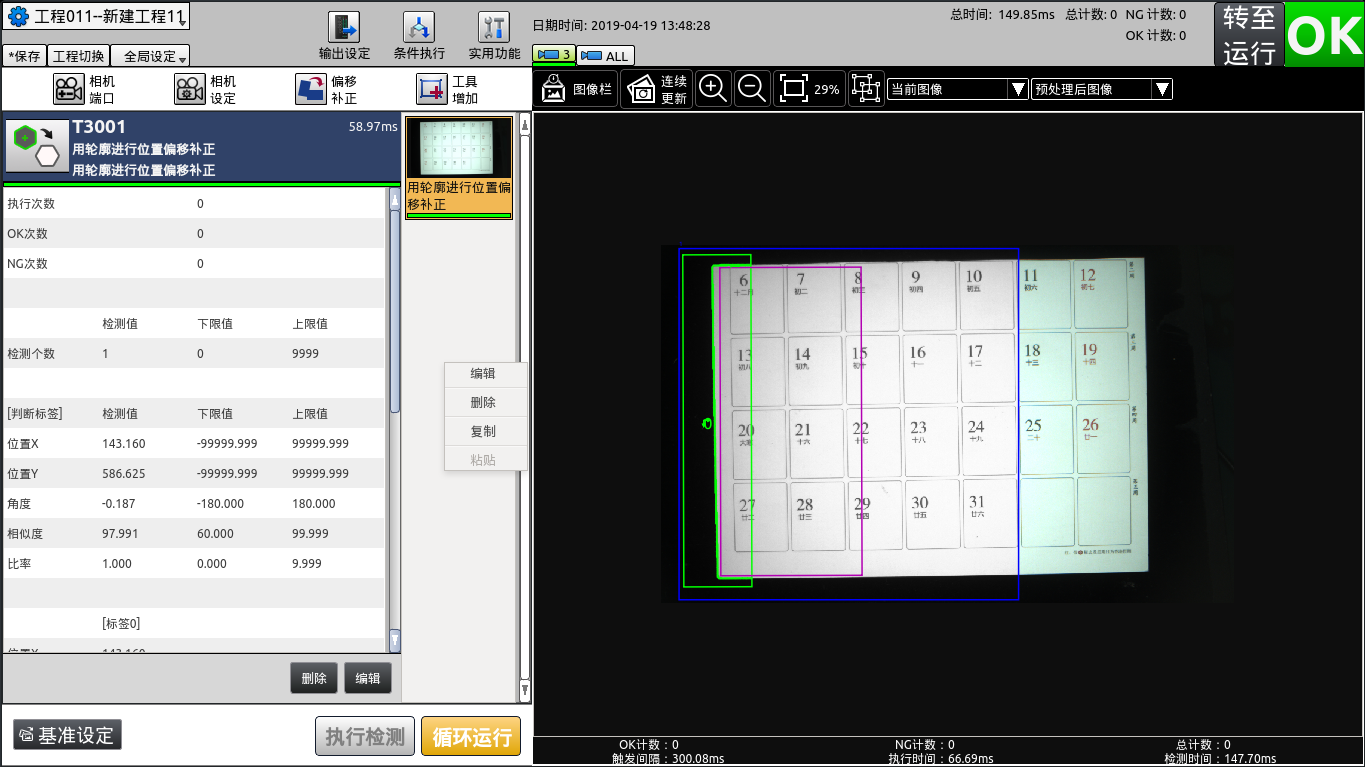The width and height of the screenshot is (1365, 767).
Task: Open 全局设定 global settings dropdown
Action: pyautogui.click(x=150, y=56)
